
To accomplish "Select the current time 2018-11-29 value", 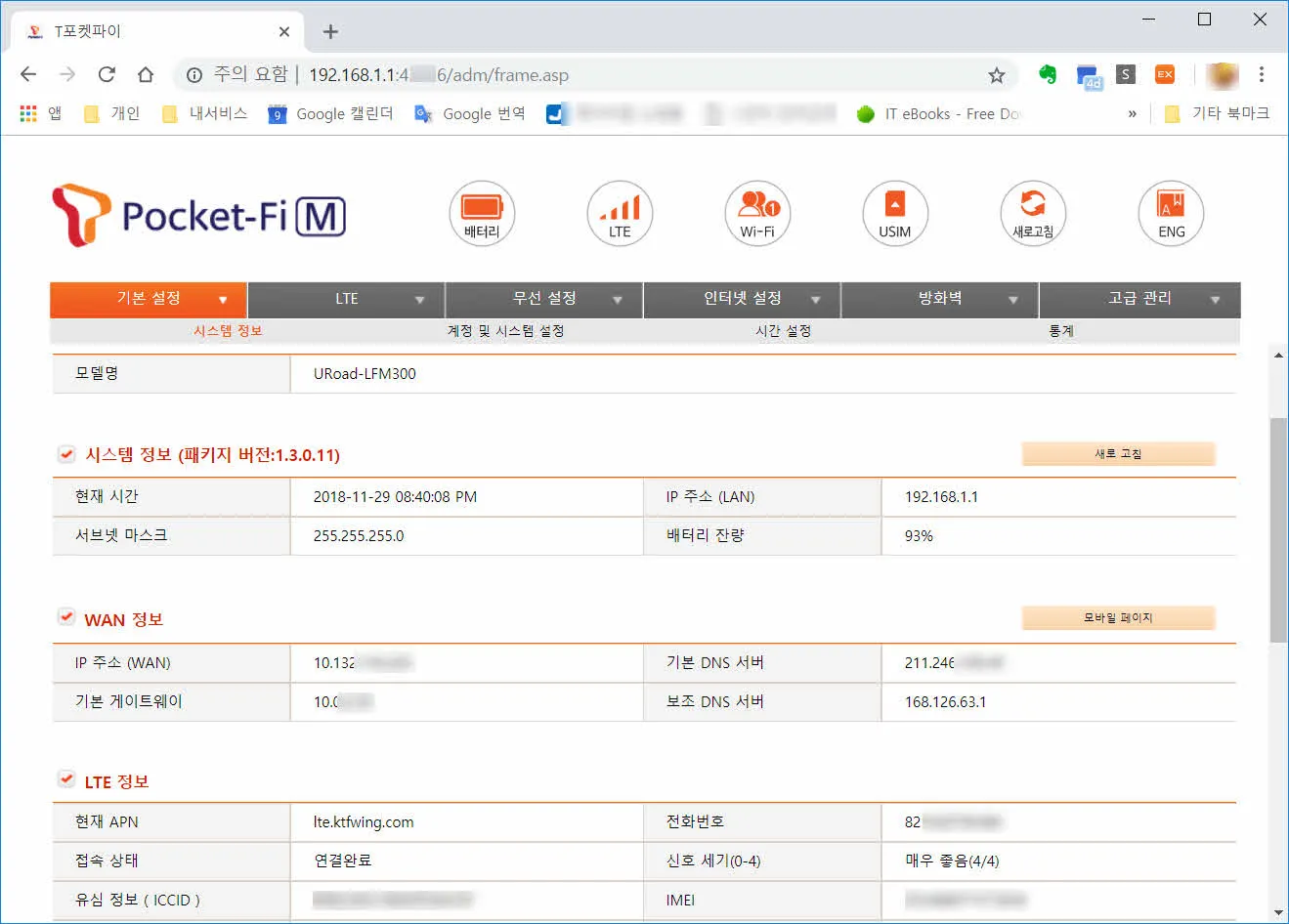I will [x=395, y=497].
